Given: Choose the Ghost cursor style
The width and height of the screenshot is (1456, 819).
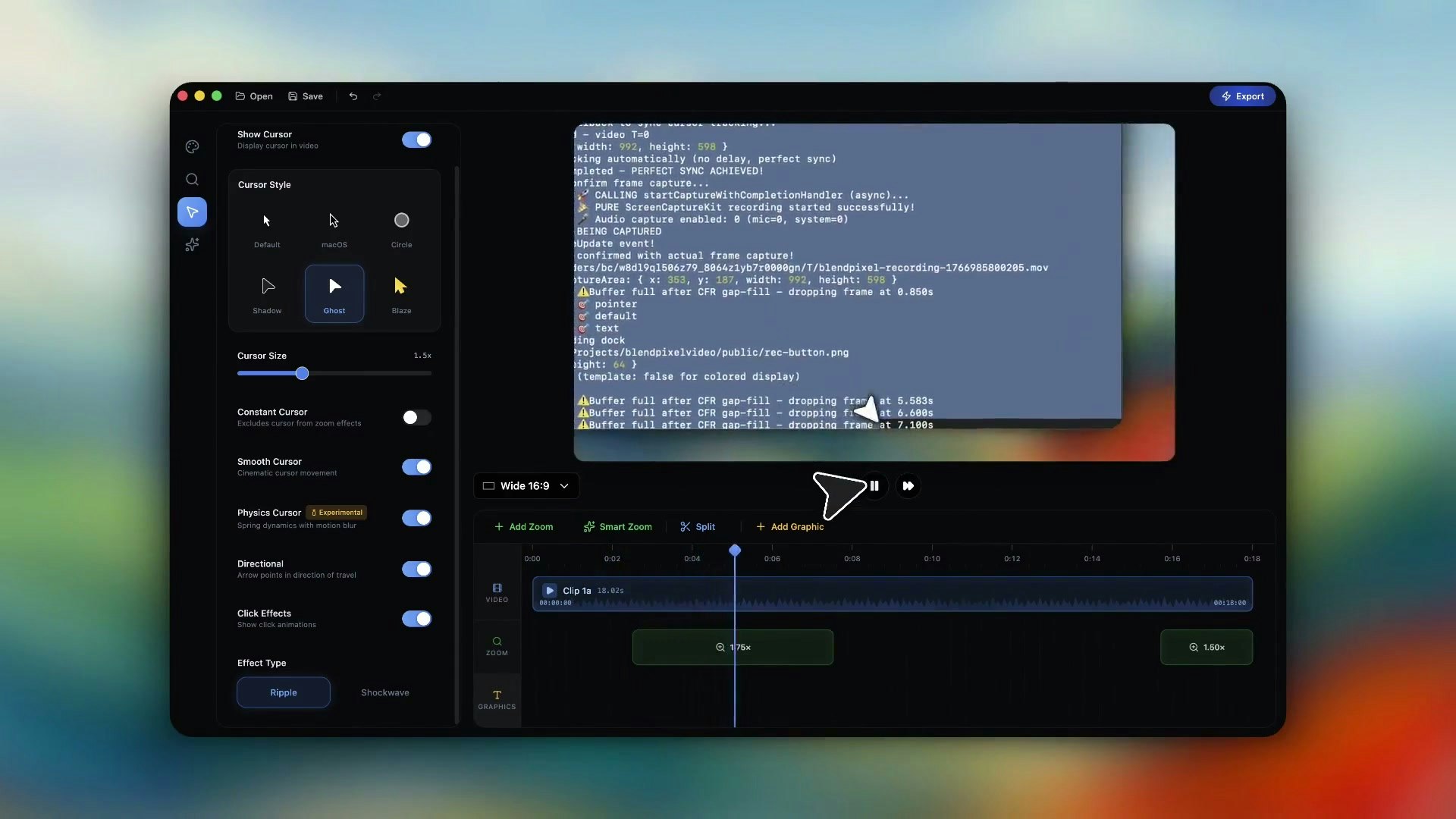Looking at the screenshot, I should 334,293.
